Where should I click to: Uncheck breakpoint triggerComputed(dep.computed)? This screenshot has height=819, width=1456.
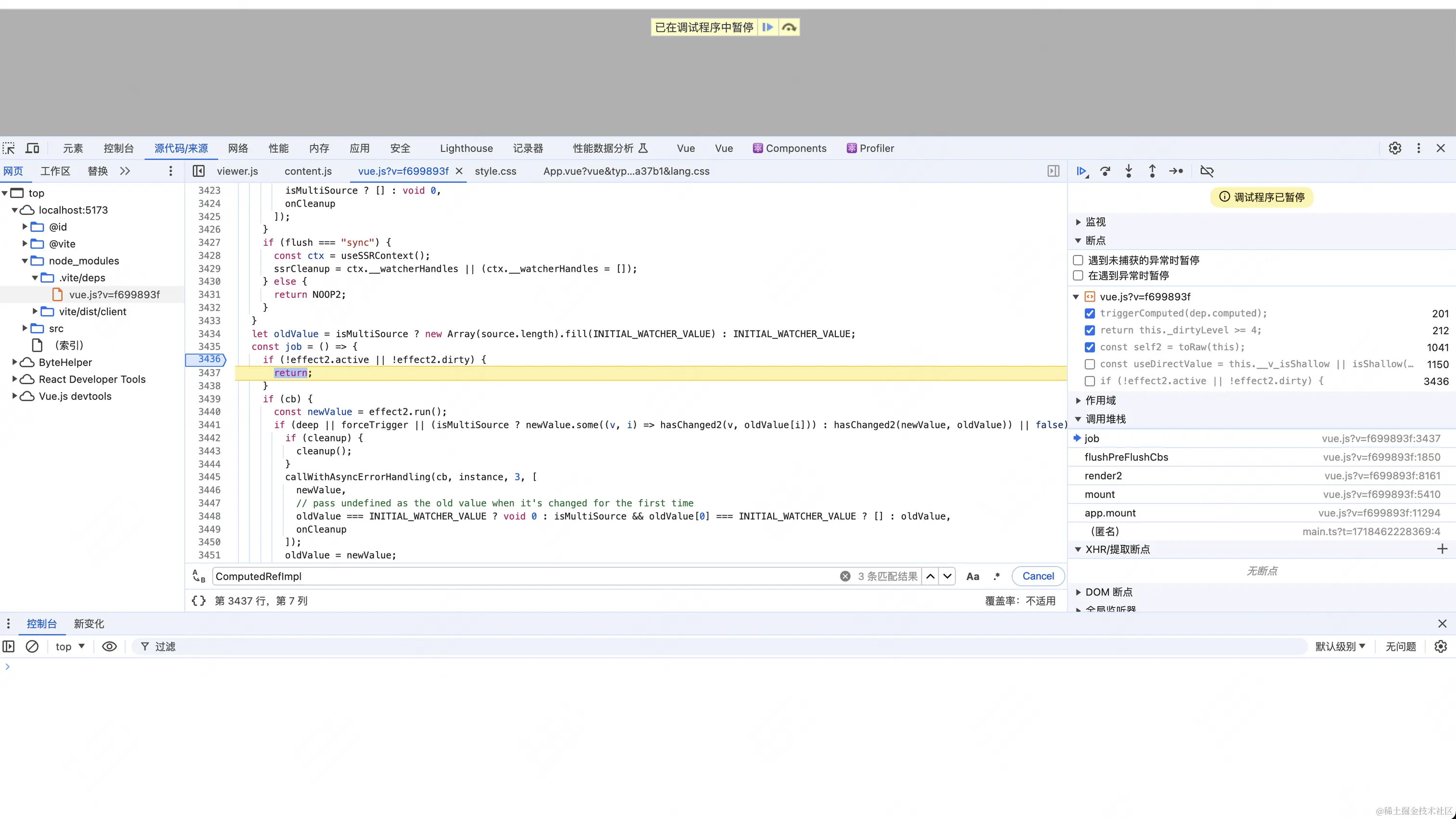click(x=1090, y=313)
